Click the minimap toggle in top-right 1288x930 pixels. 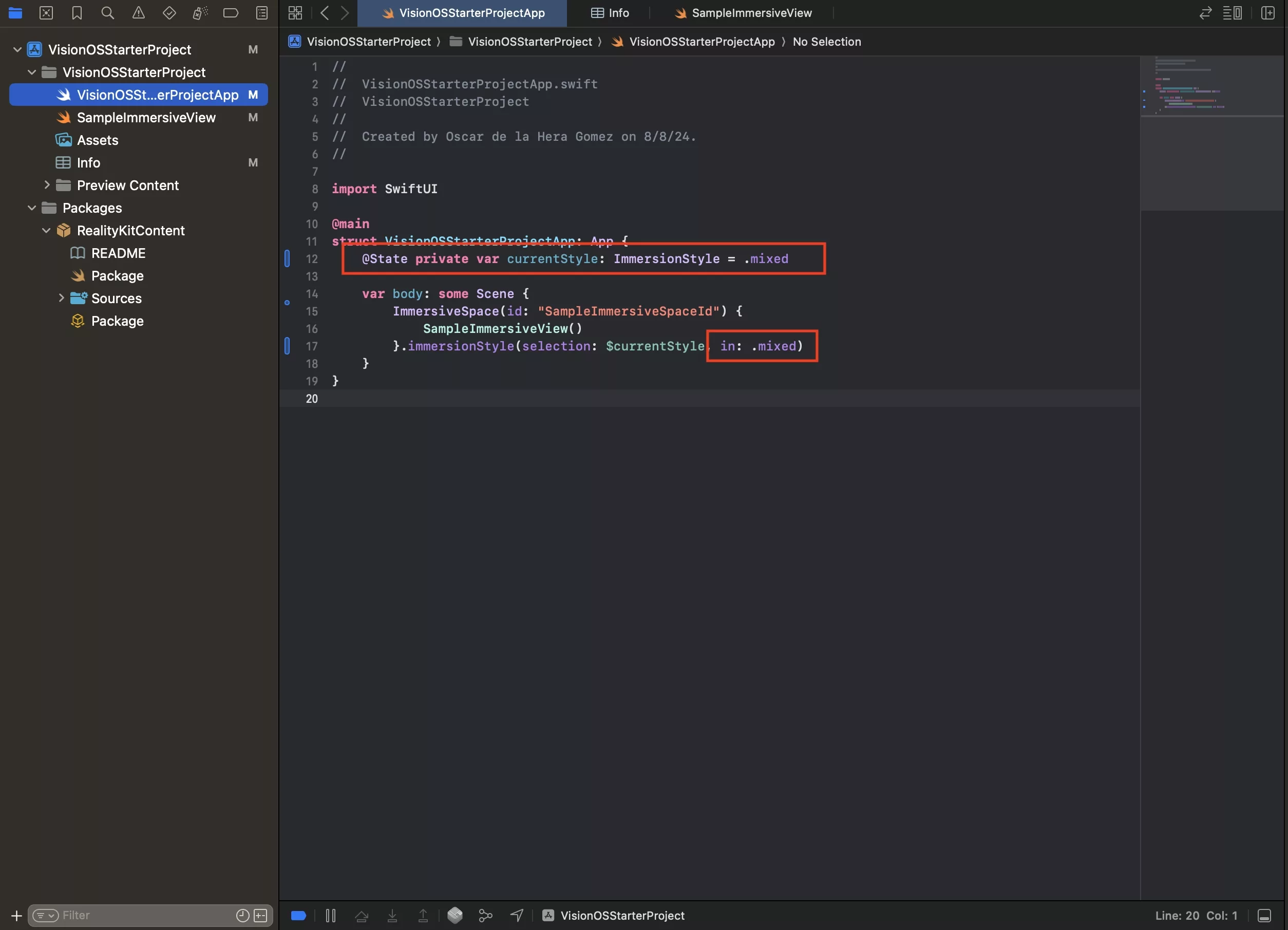coord(1233,13)
